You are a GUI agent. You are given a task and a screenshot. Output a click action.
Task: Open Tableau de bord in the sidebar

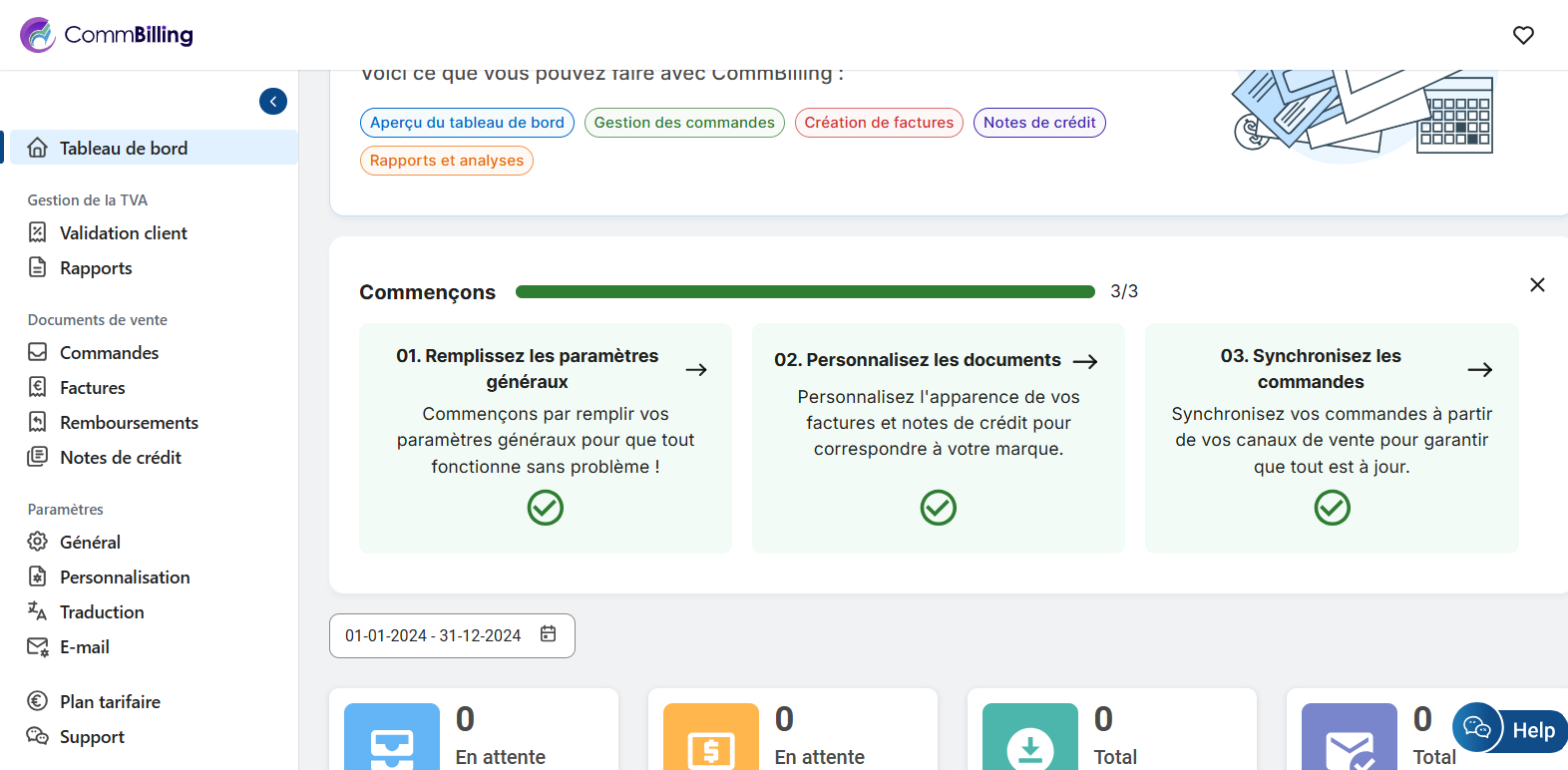(x=124, y=148)
